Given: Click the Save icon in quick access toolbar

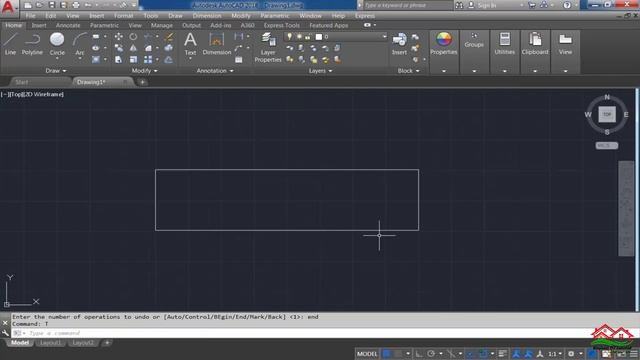Looking at the screenshot, I should tap(51, 5).
